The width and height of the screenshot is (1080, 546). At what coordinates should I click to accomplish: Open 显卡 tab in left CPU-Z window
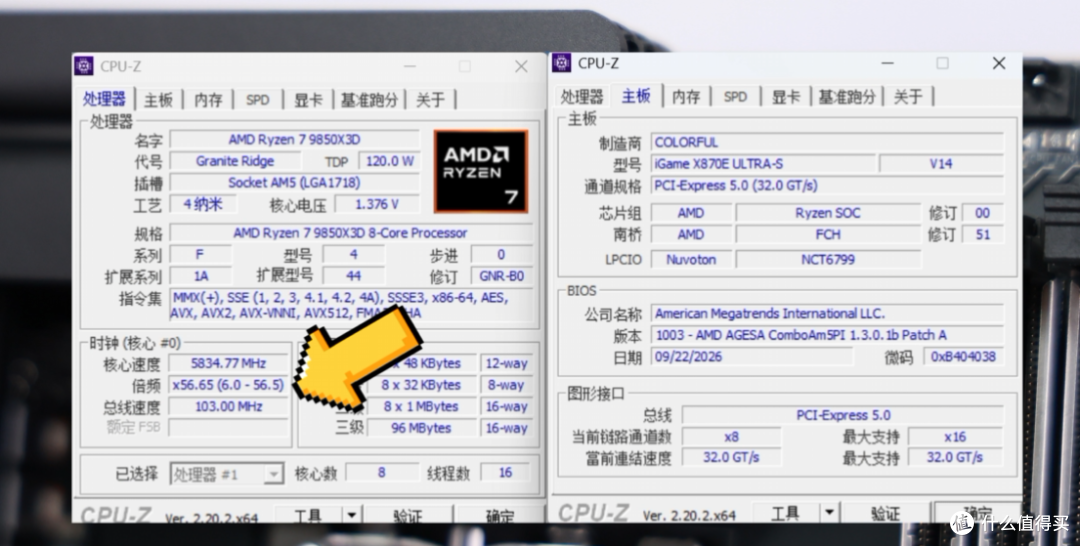pos(308,100)
